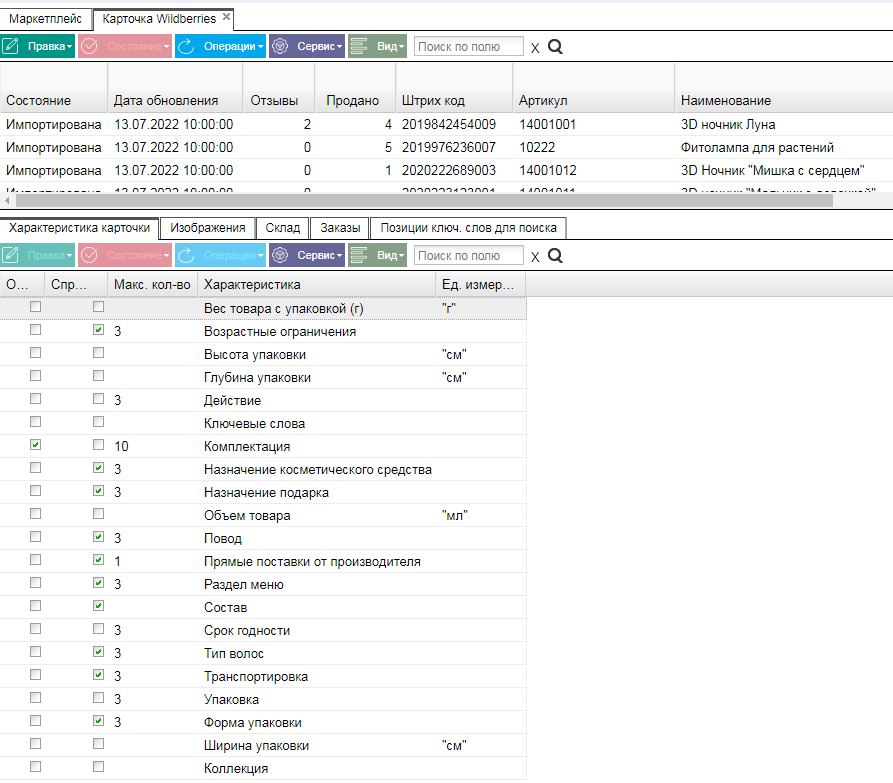This screenshot has height=783, width=893.
Task: Click the scrollbar left arrow of upper table
Action: 7,200
